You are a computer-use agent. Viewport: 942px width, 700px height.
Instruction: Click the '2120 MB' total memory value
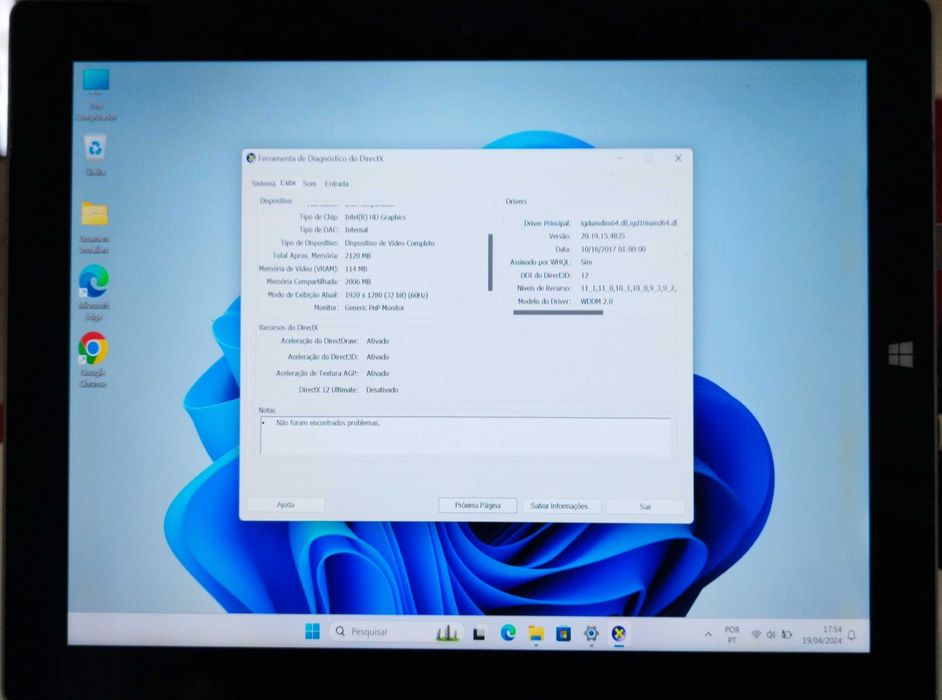point(357,256)
